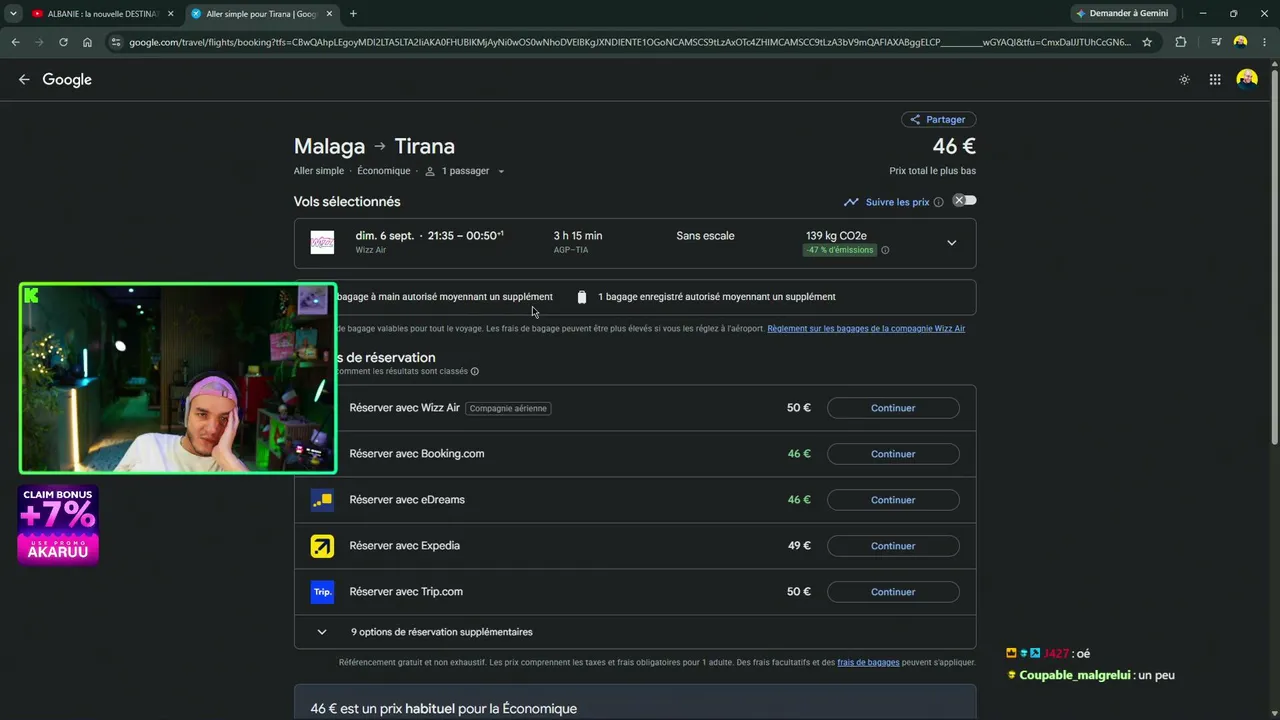Open the 1 passager dropdown
The width and height of the screenshot is (1280, 720).
pos(465,171)
